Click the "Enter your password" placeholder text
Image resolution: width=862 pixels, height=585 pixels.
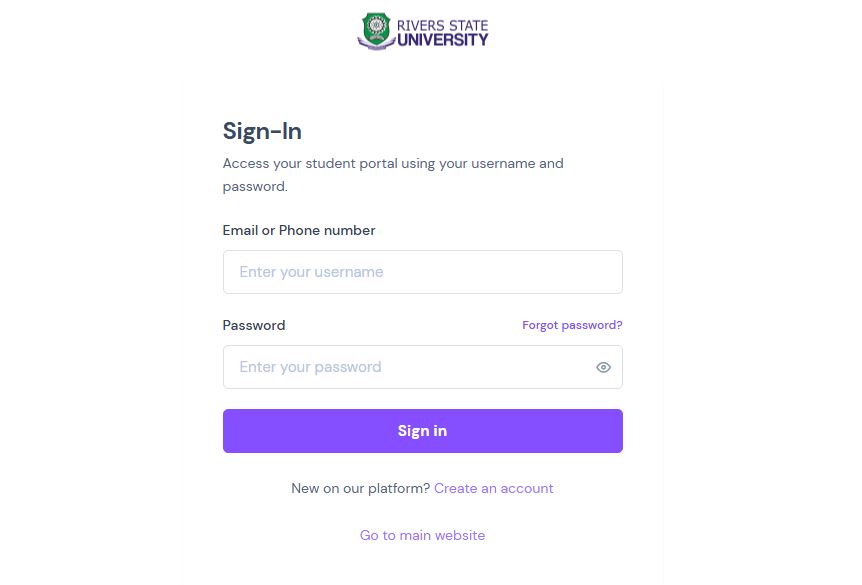click(x=310, y=367)
